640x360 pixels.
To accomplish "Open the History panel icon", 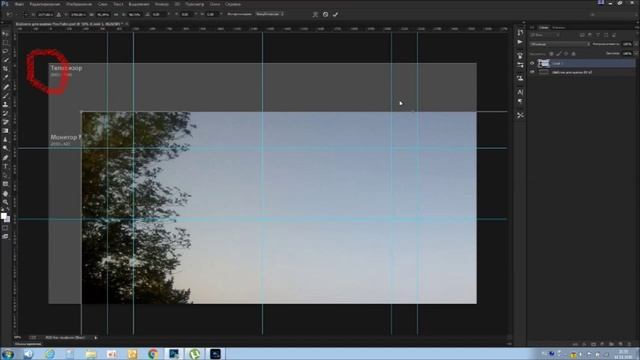I will (520, 33).
